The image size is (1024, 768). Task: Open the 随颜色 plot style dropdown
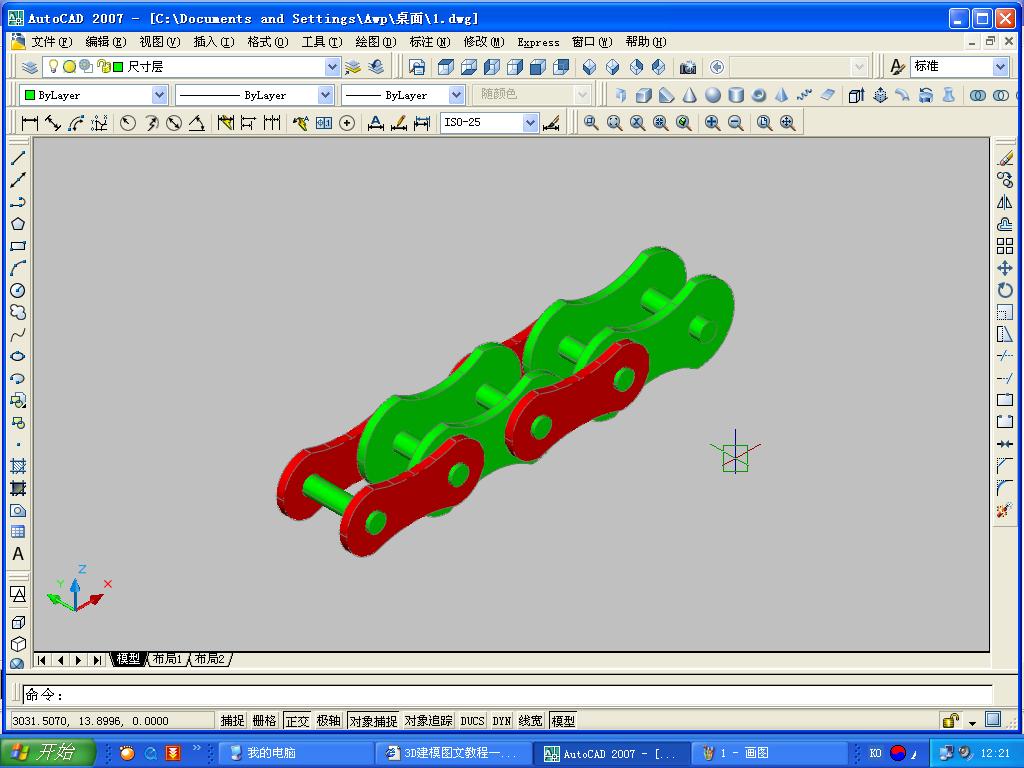(x=583, y=95)
